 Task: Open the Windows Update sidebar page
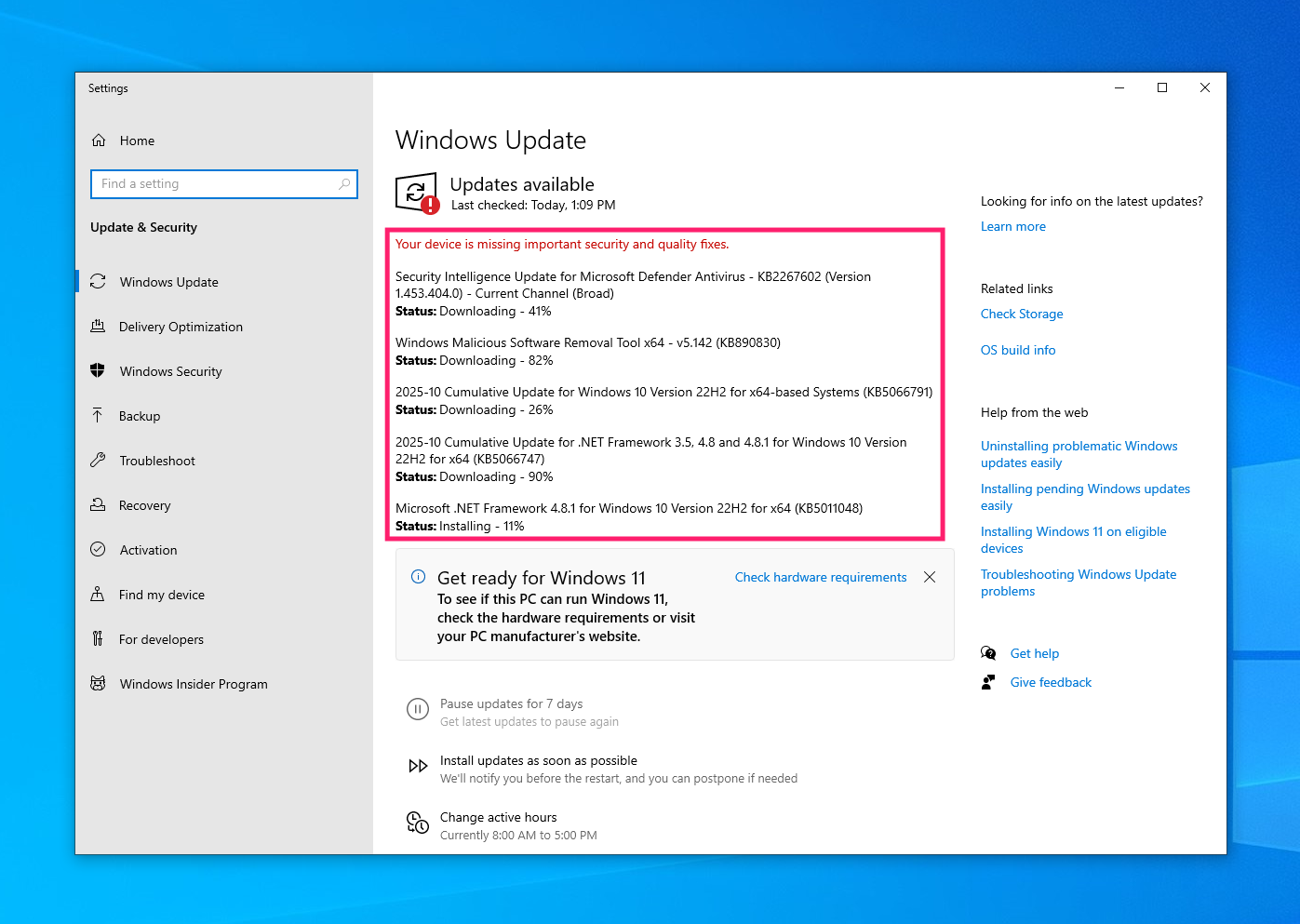tap(224, 282)
